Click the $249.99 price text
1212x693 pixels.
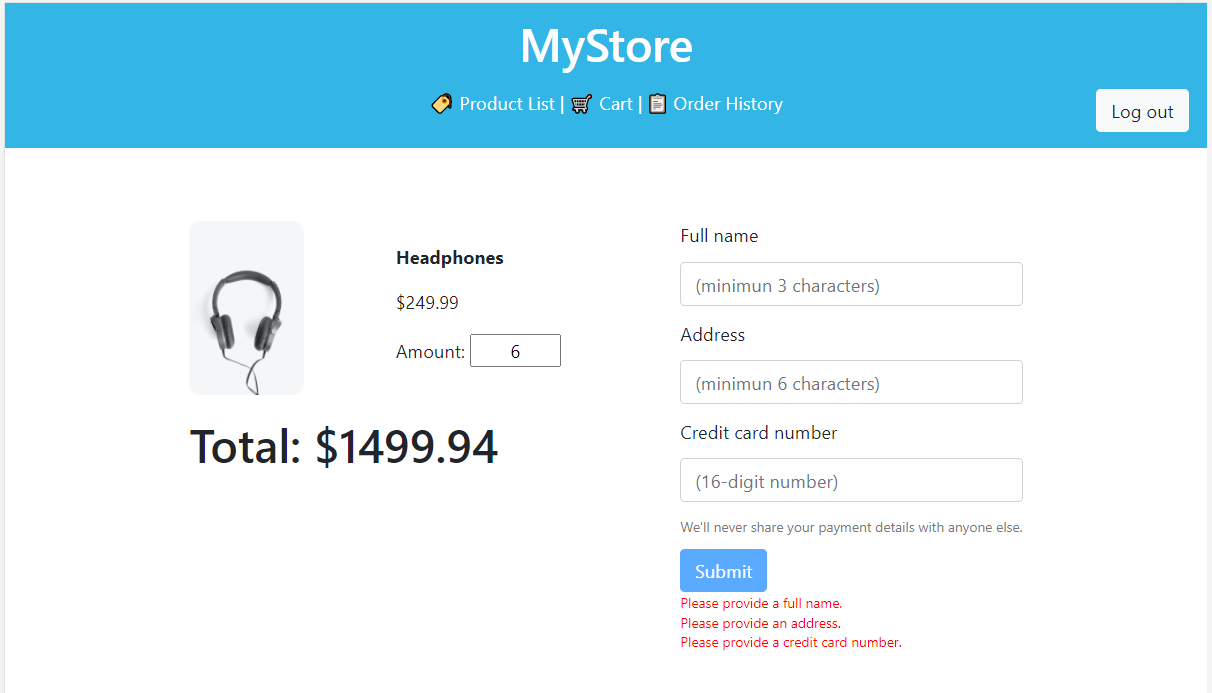(427, 303)
